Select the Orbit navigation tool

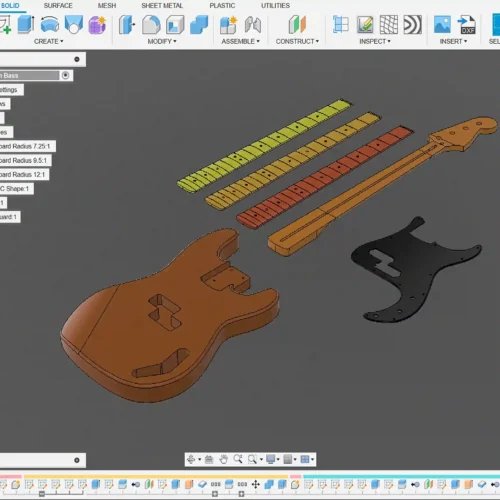pyautogui.click(x=191, y=459)
